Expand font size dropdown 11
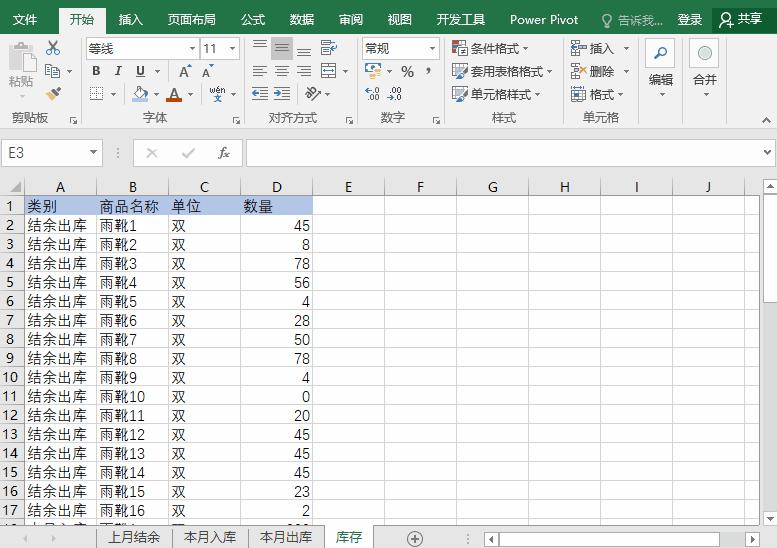The height and width of the screenshot is (548, 777). pyautogui.click(x=232, y=49)
